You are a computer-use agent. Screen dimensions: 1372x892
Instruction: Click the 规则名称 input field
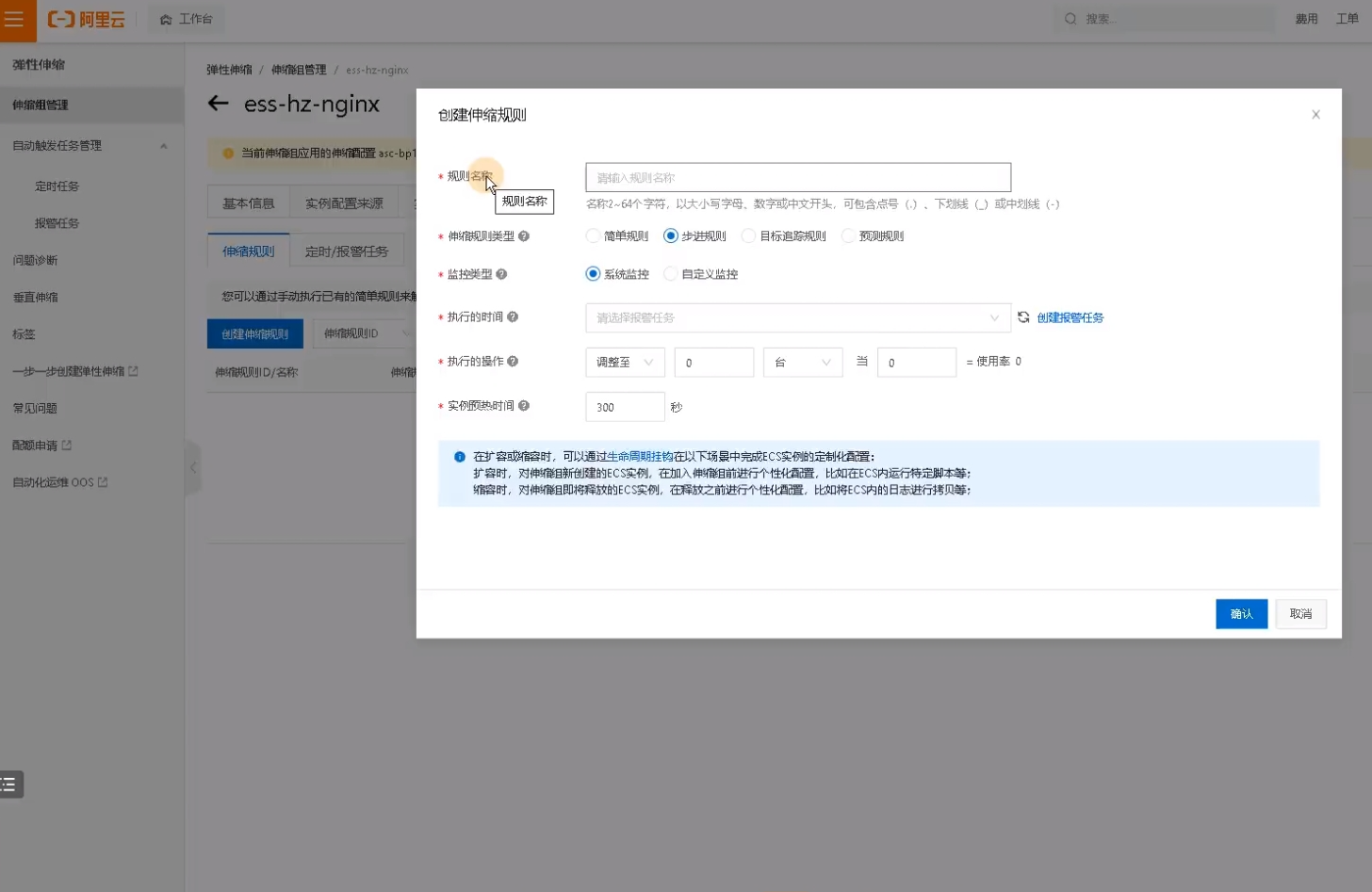797,178
